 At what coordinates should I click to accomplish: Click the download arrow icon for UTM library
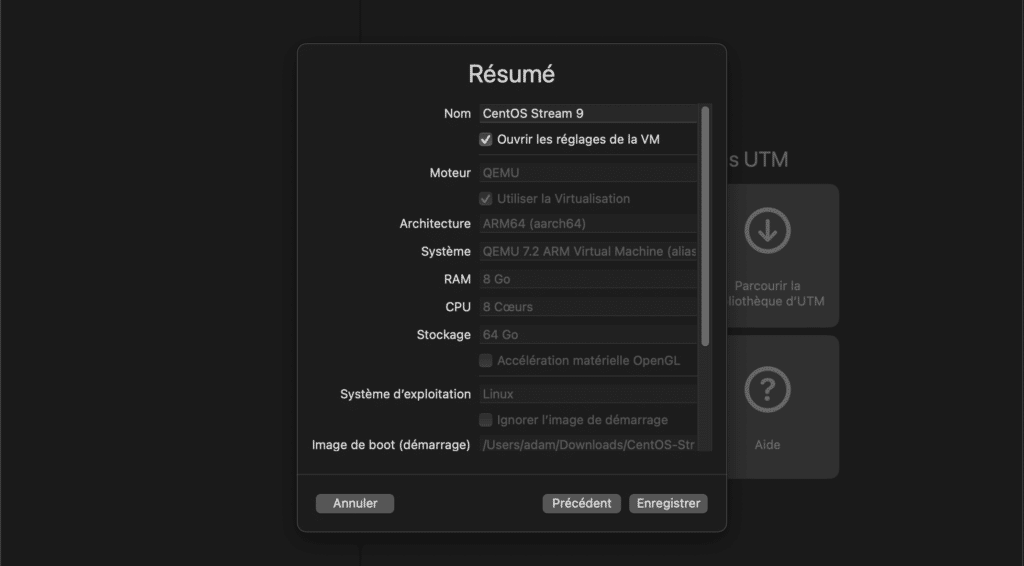(x=767, y=230)
